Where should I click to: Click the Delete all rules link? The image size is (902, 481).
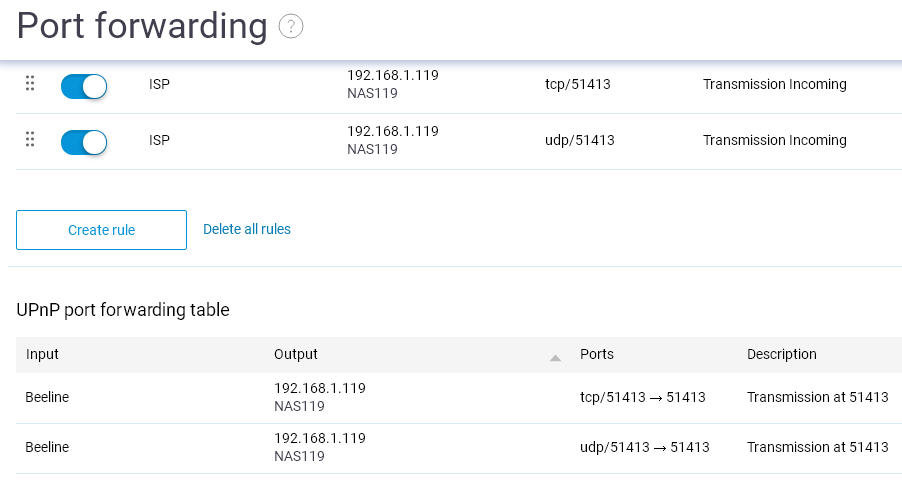tap(247, 229)
